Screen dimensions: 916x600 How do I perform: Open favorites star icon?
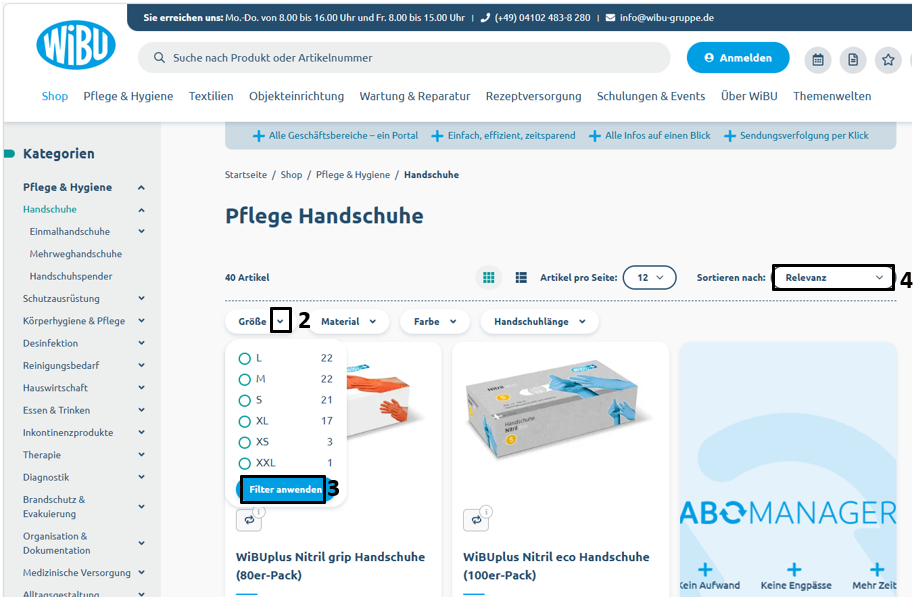888,60
